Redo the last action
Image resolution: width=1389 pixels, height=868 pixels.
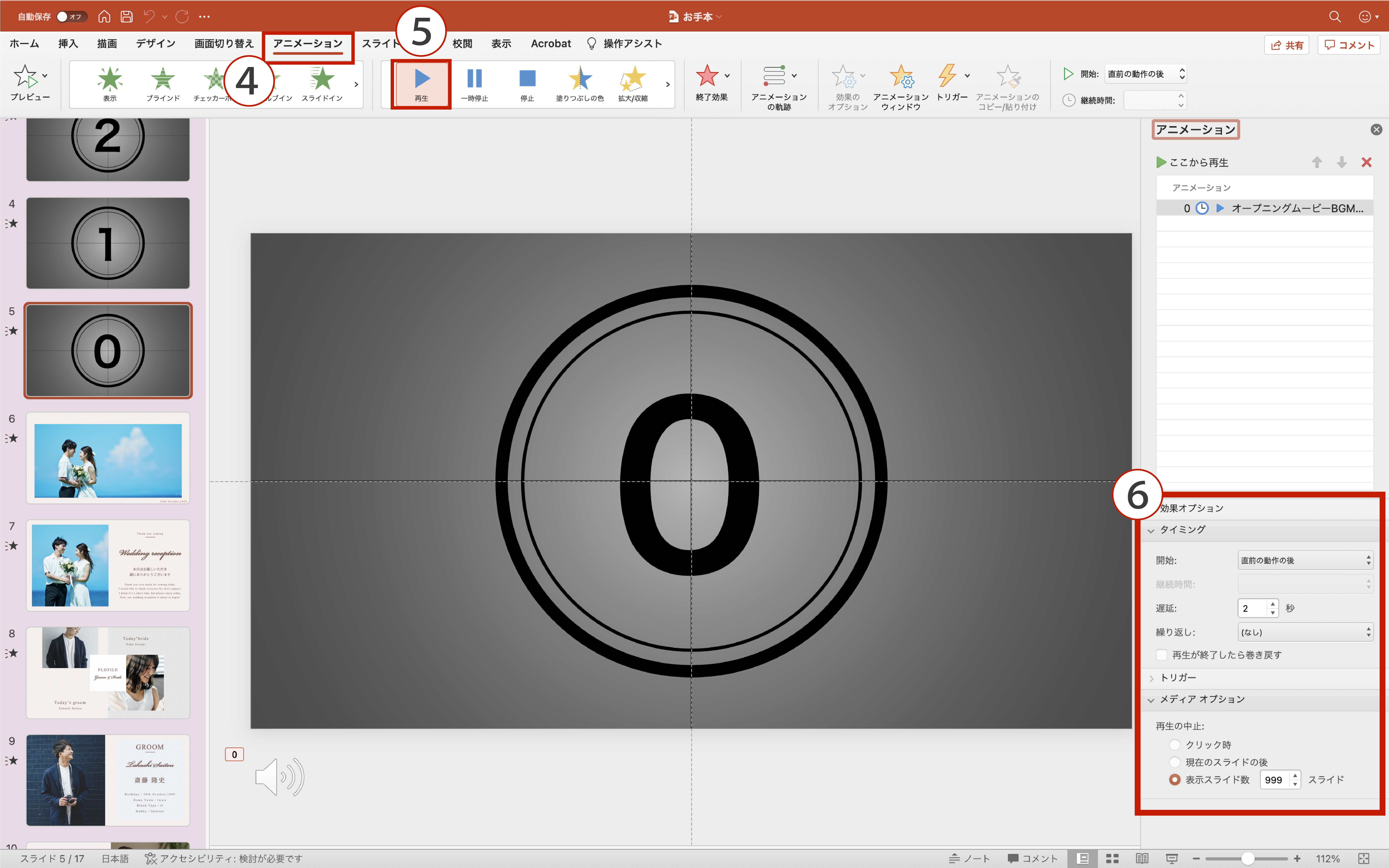point(182,17)
